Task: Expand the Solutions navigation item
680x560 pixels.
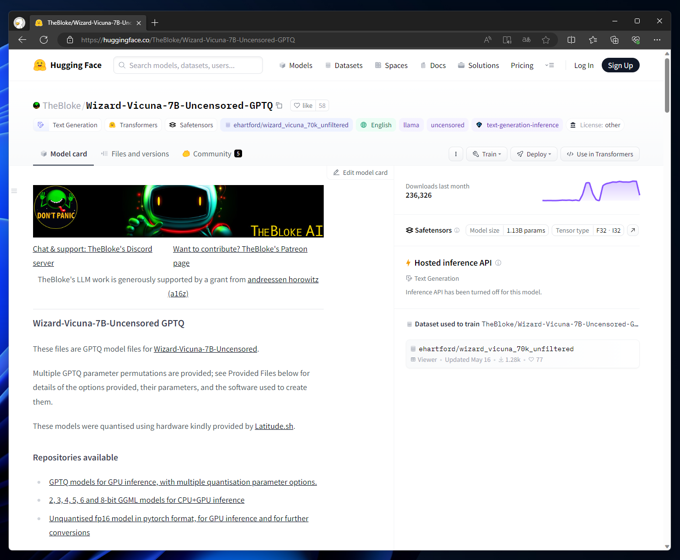Action: (x=478, y=65)
